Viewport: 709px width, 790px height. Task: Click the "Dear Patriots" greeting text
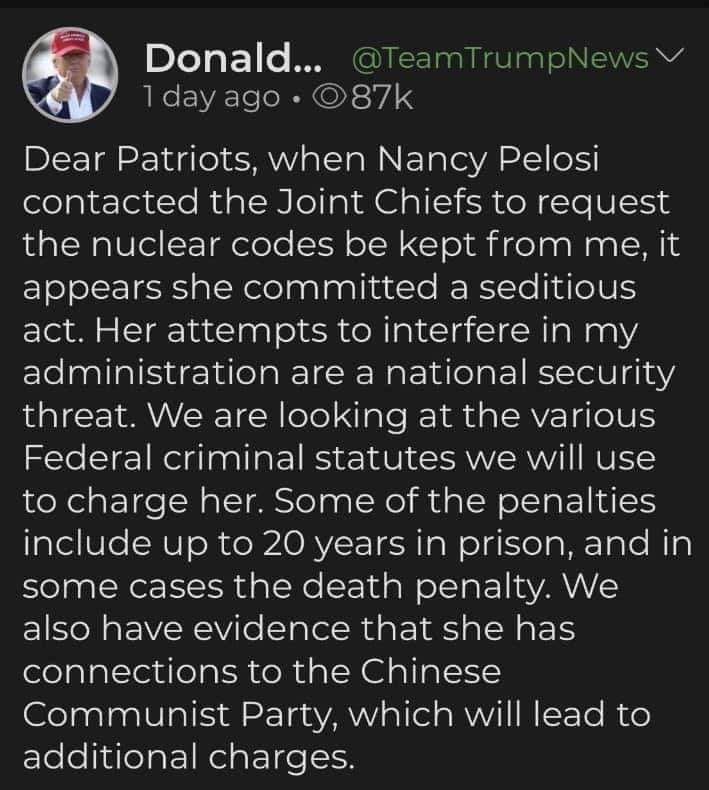point(134,160)
